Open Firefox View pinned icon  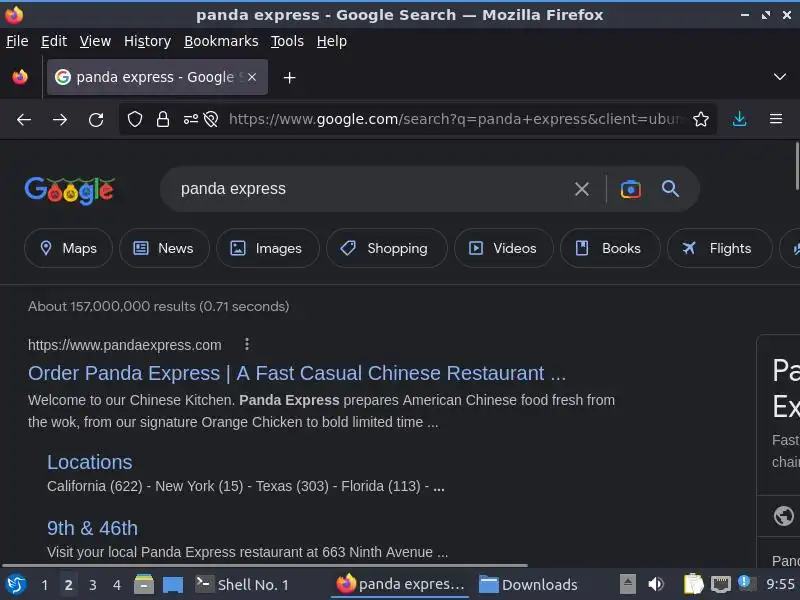point(20,77)
